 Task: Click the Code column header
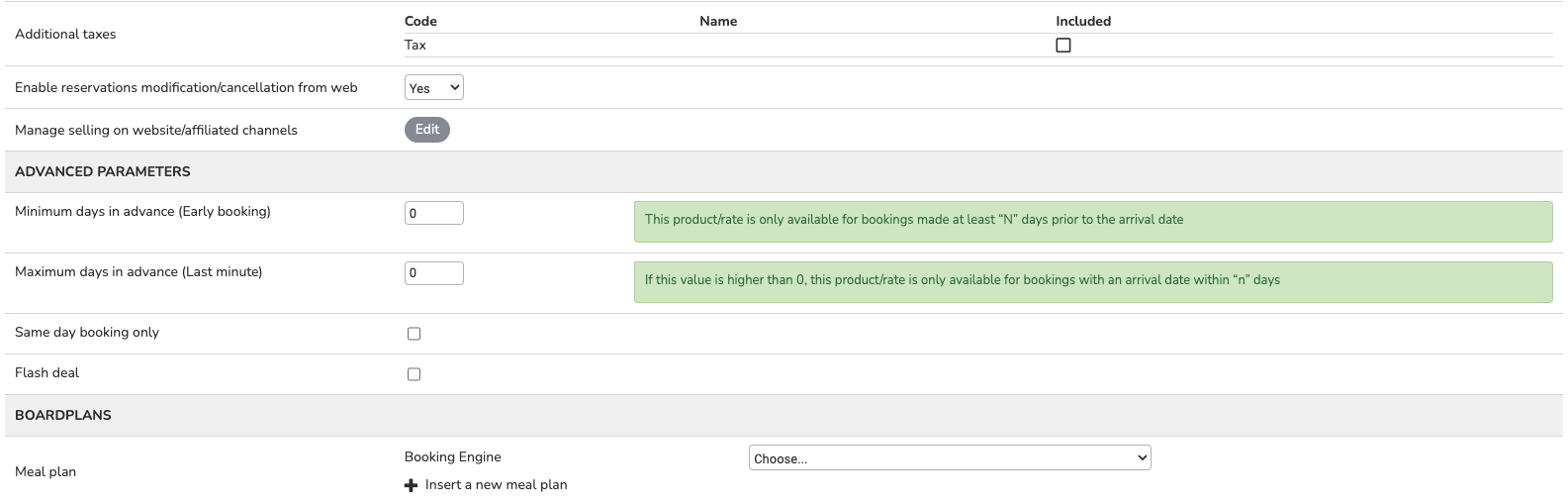click(x=420, y=21)
